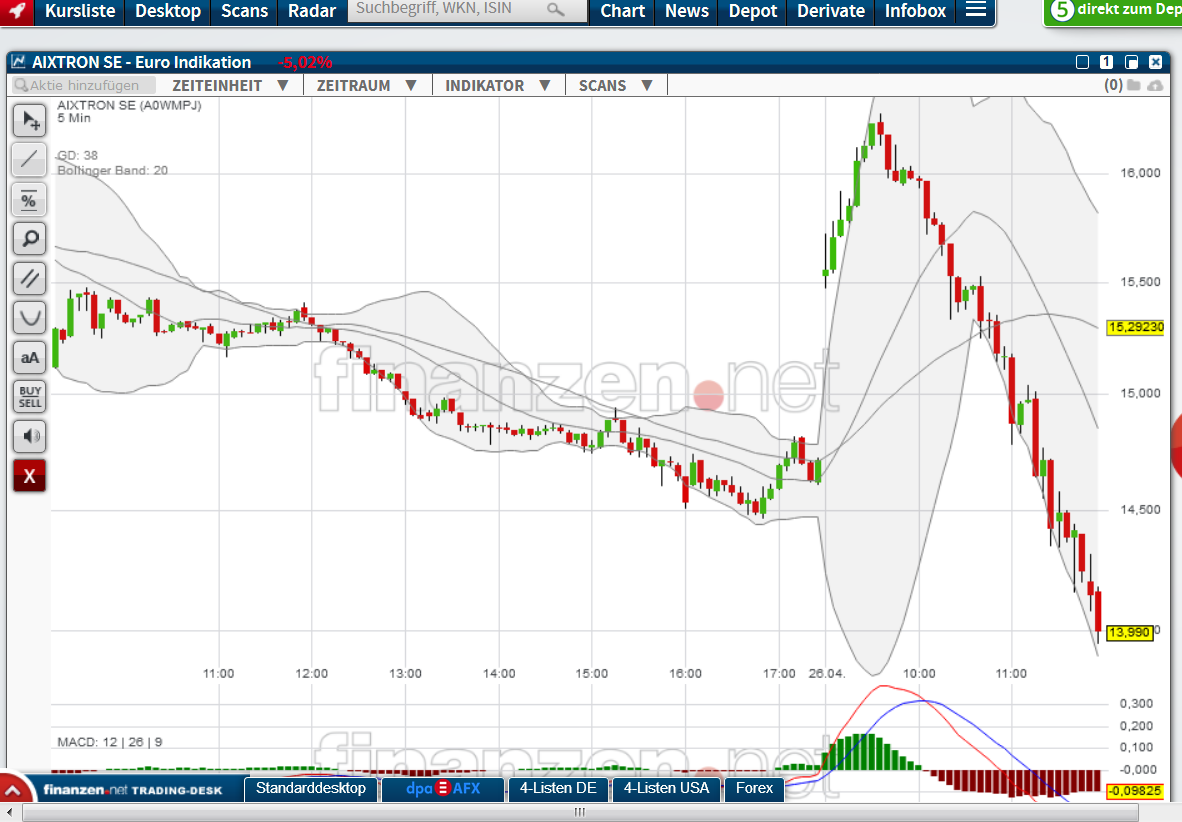
Task: Open the hamburger menu icon
Action: click(975, 10)
